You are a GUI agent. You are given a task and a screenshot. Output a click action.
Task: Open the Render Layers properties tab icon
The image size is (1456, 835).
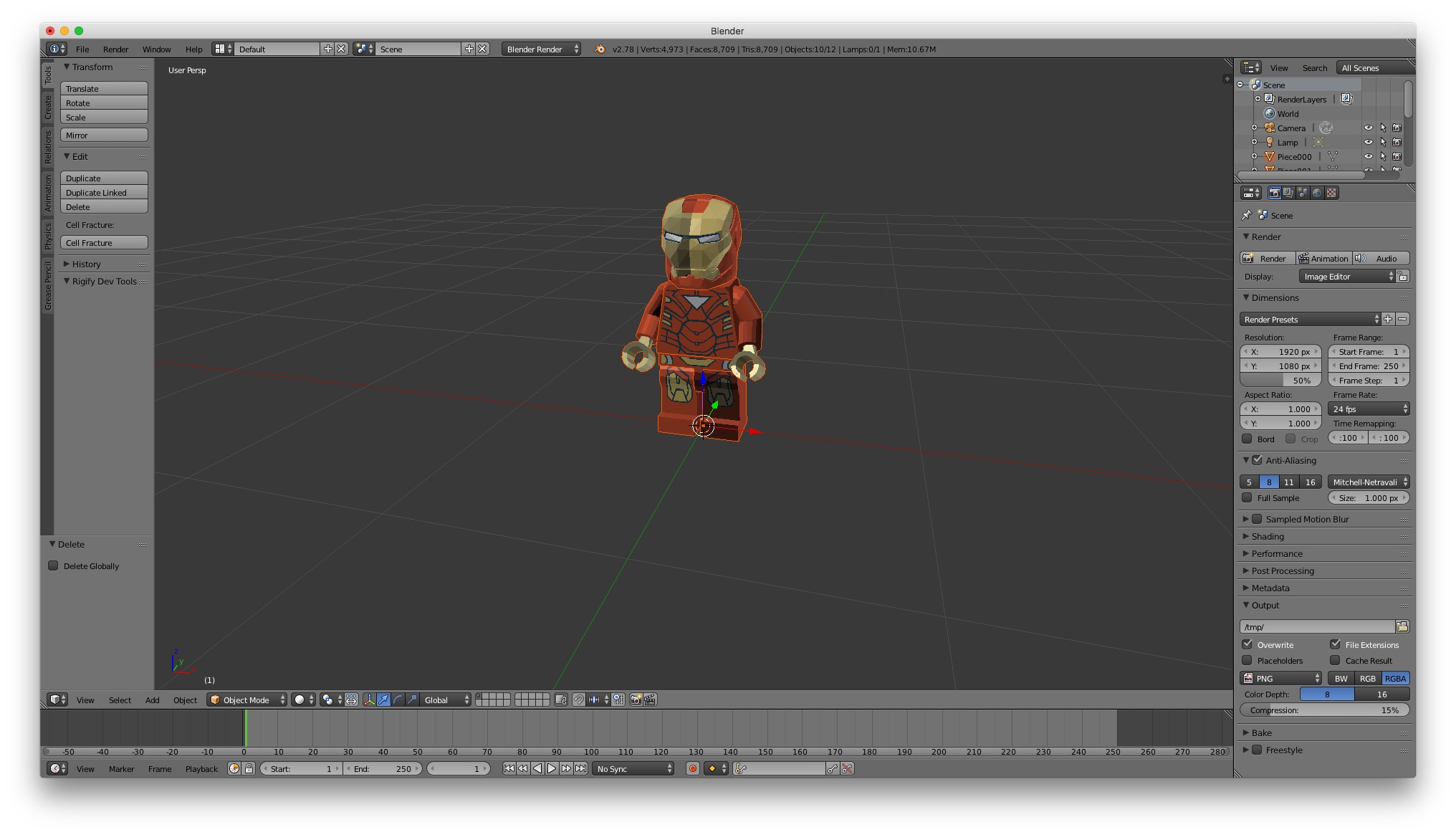pyautogui.click(x=1288, y=193)
